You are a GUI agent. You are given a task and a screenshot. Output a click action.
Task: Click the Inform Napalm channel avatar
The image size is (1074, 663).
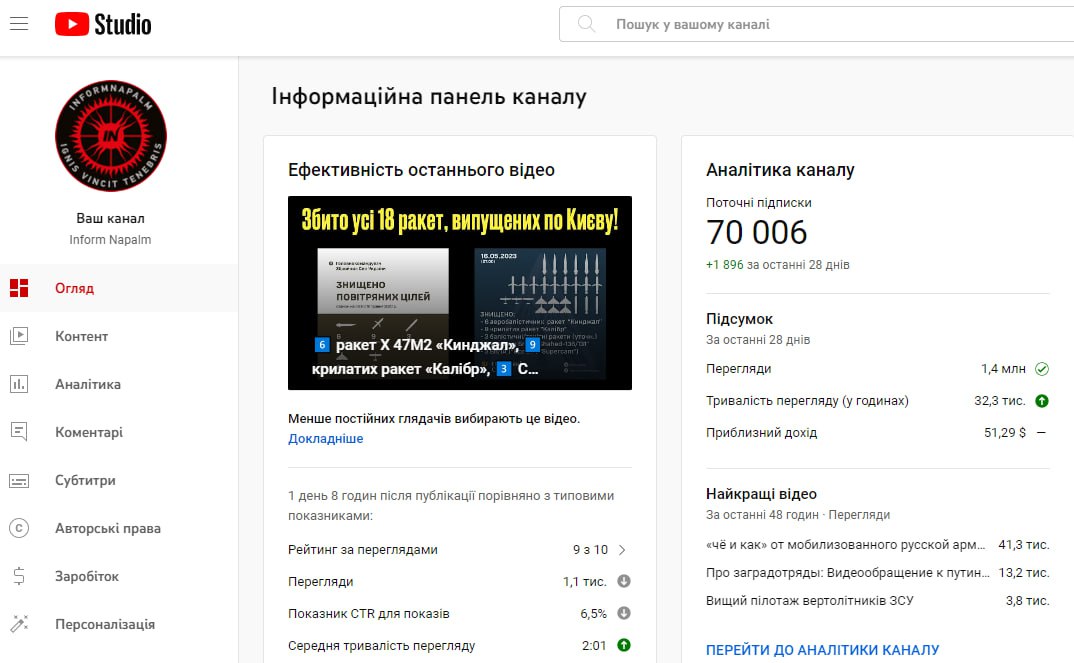(x=111, y=136)
